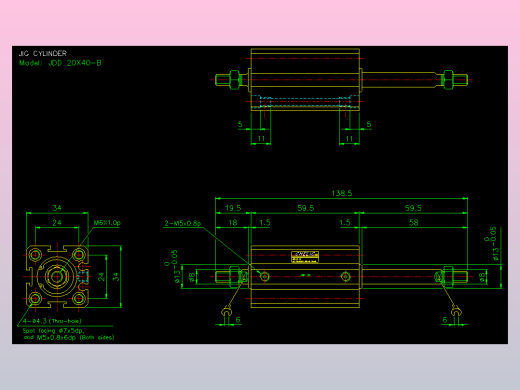Select the "Spot facing ø7x5dp," note line

pyautogui.click(x=53, y=331)
